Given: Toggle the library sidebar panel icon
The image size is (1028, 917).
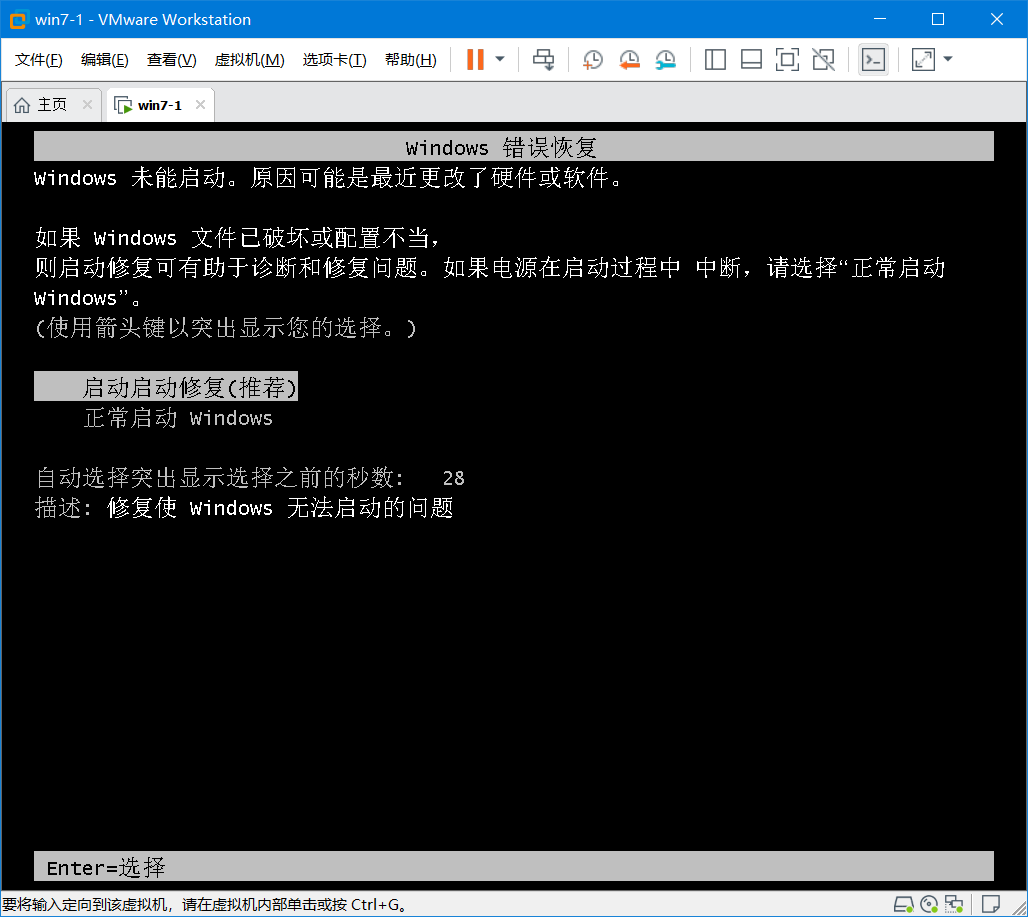Looking at the screenshot, I should (x=715, y=60).
